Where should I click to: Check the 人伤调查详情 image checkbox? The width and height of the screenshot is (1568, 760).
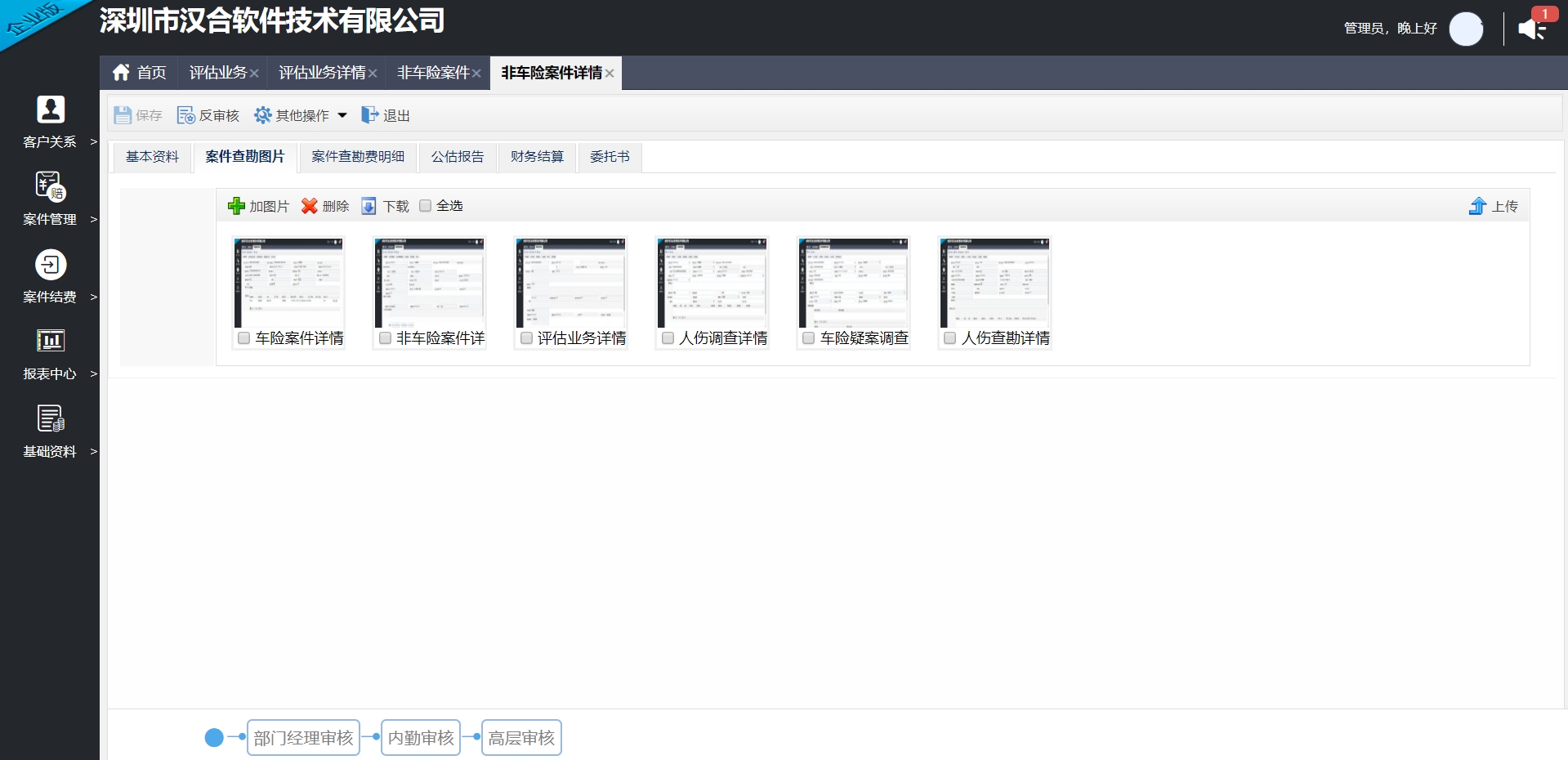point(668,338)
